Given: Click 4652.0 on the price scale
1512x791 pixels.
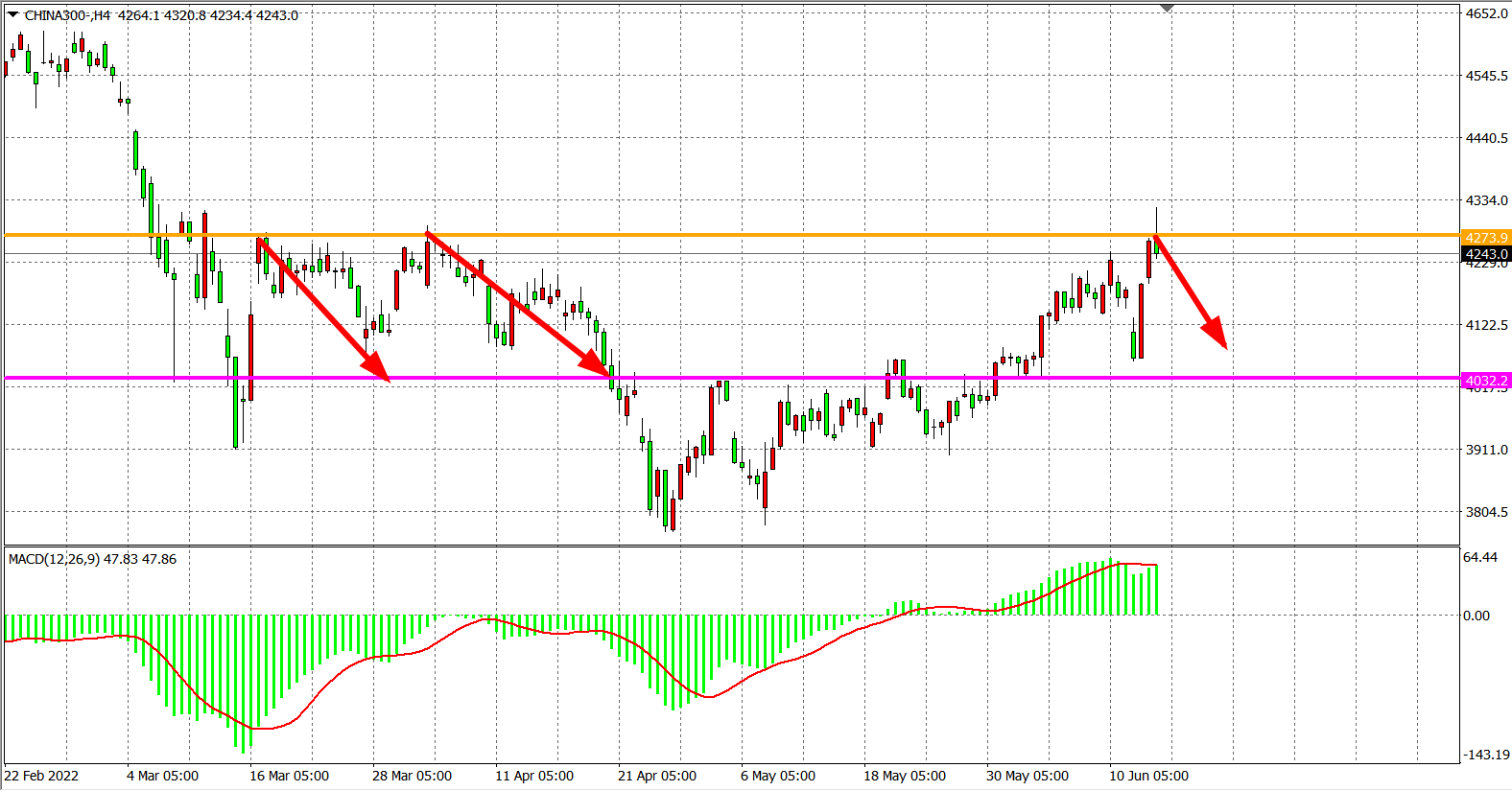Looking at the screenshot, I should (1485, 13).
